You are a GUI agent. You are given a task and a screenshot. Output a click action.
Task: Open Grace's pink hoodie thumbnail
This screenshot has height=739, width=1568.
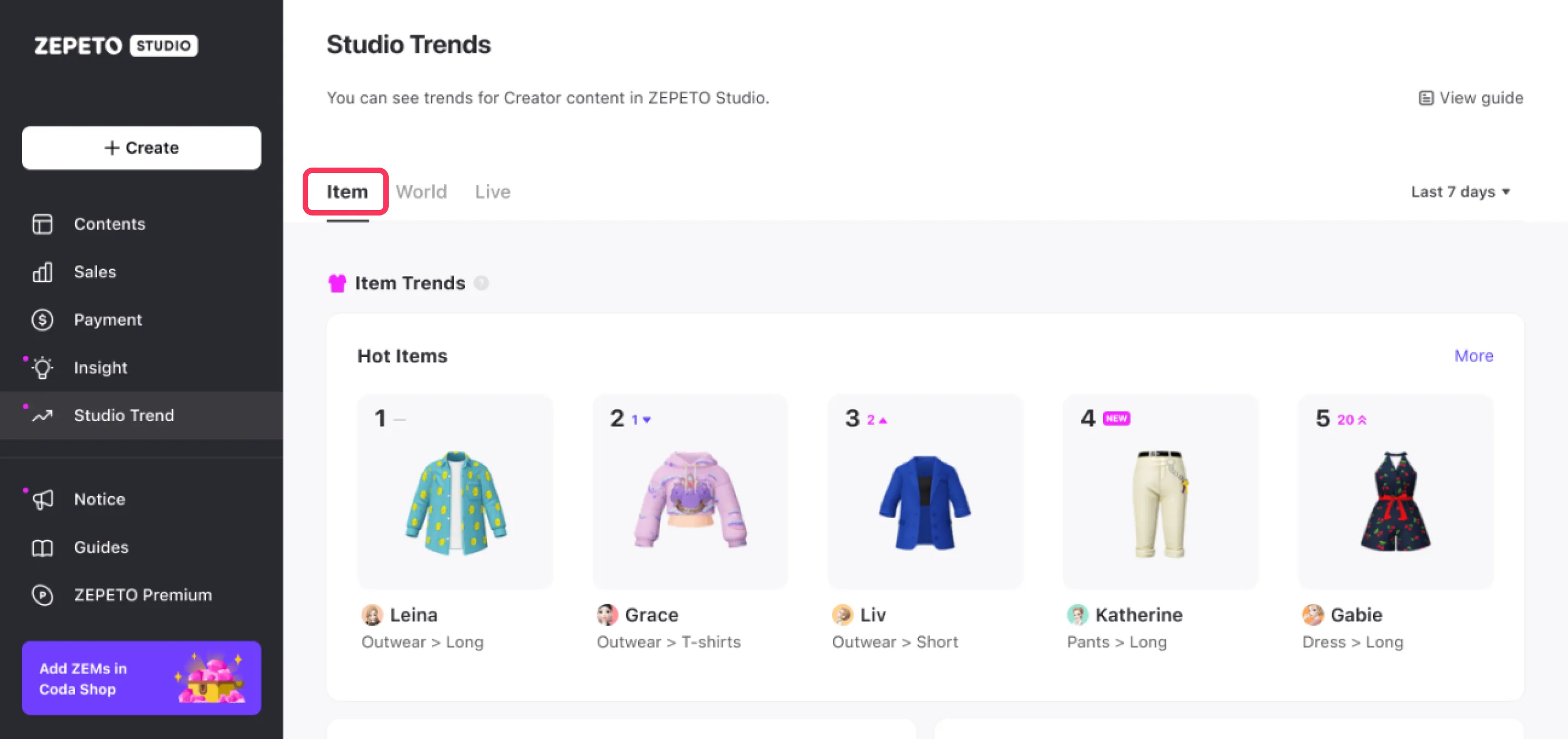tap(690, 492)
